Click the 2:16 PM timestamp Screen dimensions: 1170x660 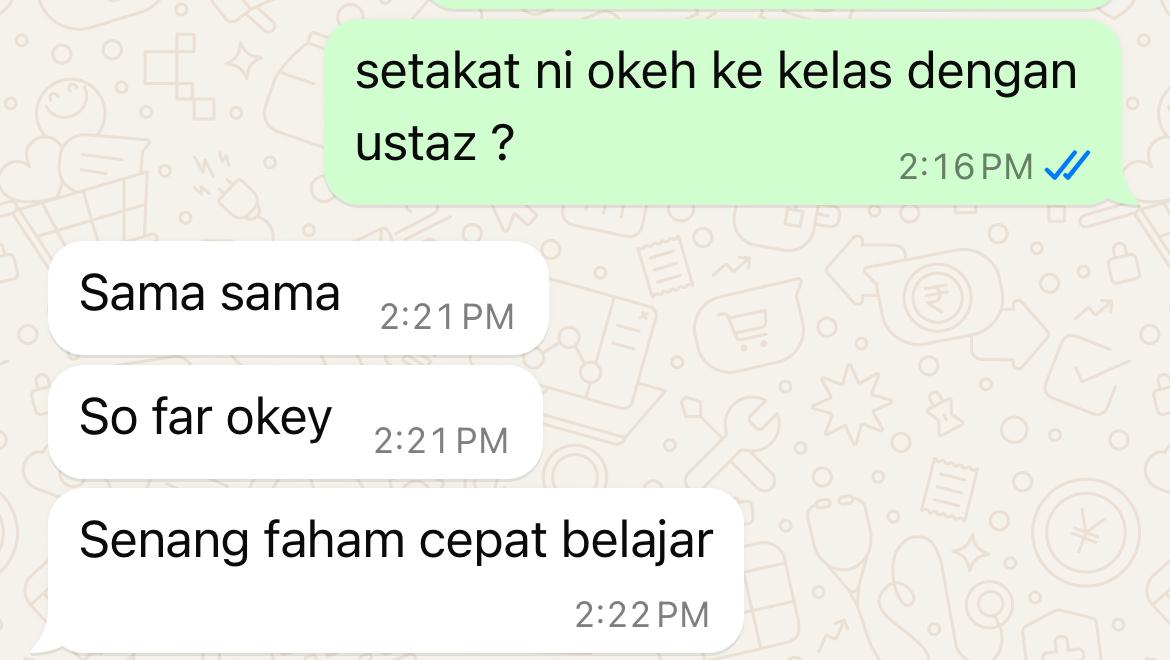[x=966, y=167]
